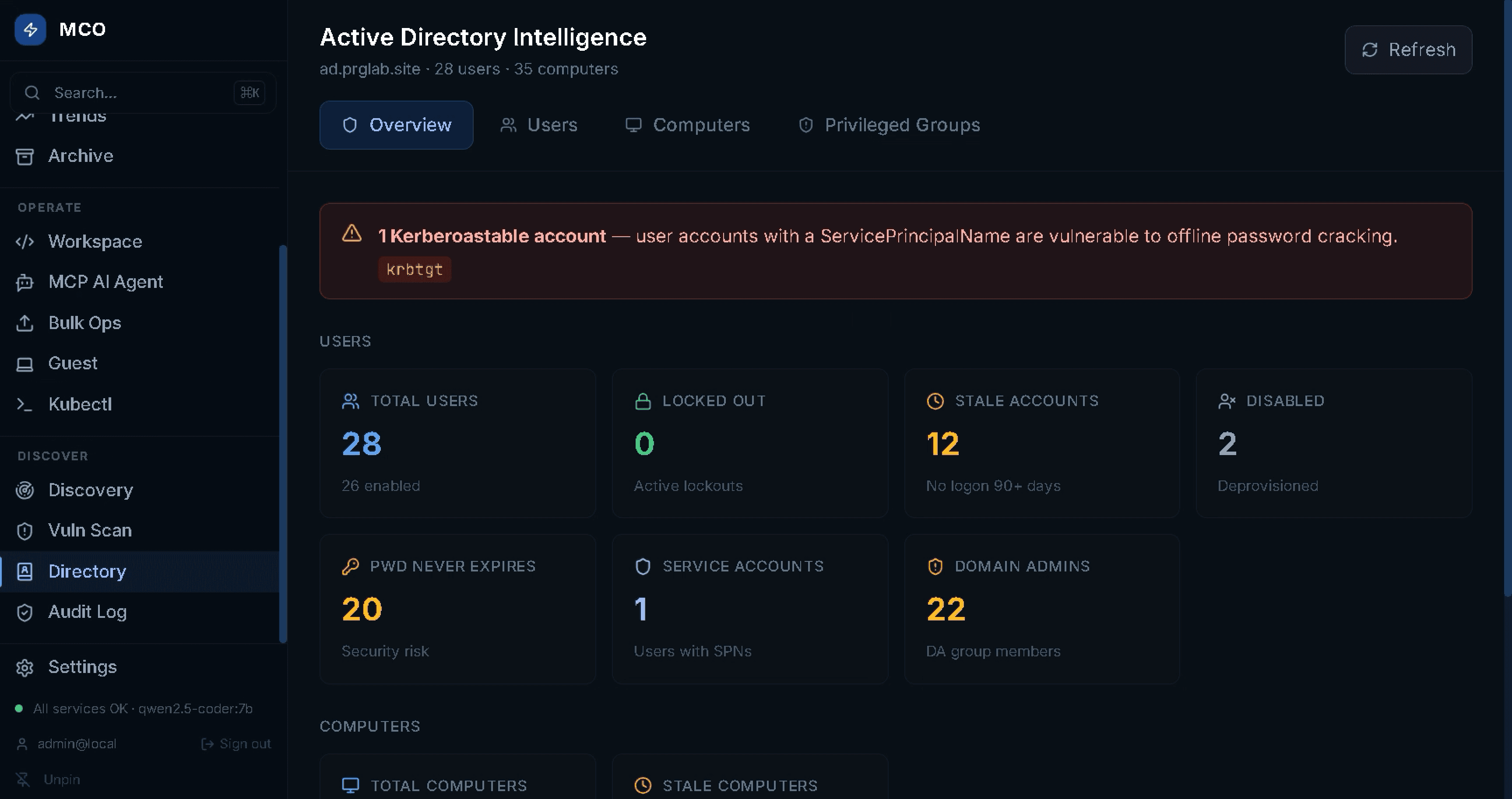Open the Privileged Groups tab

pyautogui.click(x=889, y=125)
